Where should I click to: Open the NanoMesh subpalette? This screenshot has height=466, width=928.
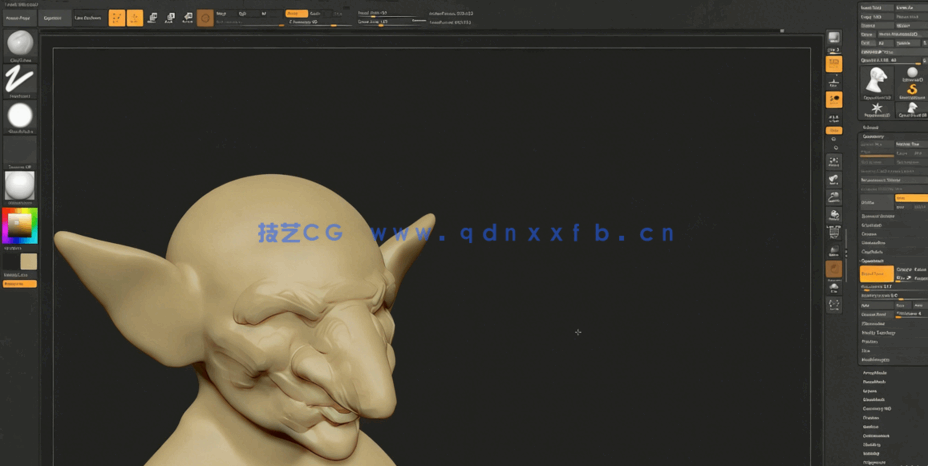874,382
